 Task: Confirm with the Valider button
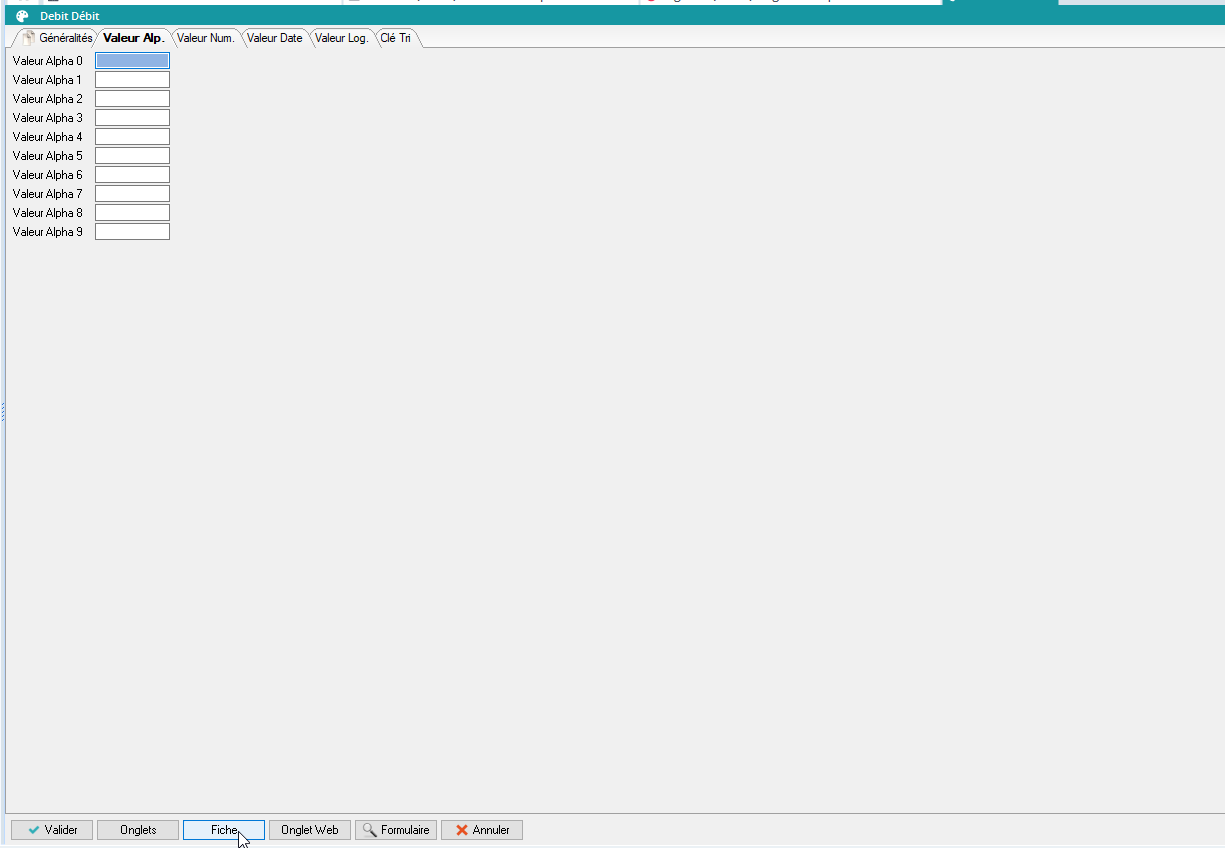pyautogui.click(x=52, y=830)
